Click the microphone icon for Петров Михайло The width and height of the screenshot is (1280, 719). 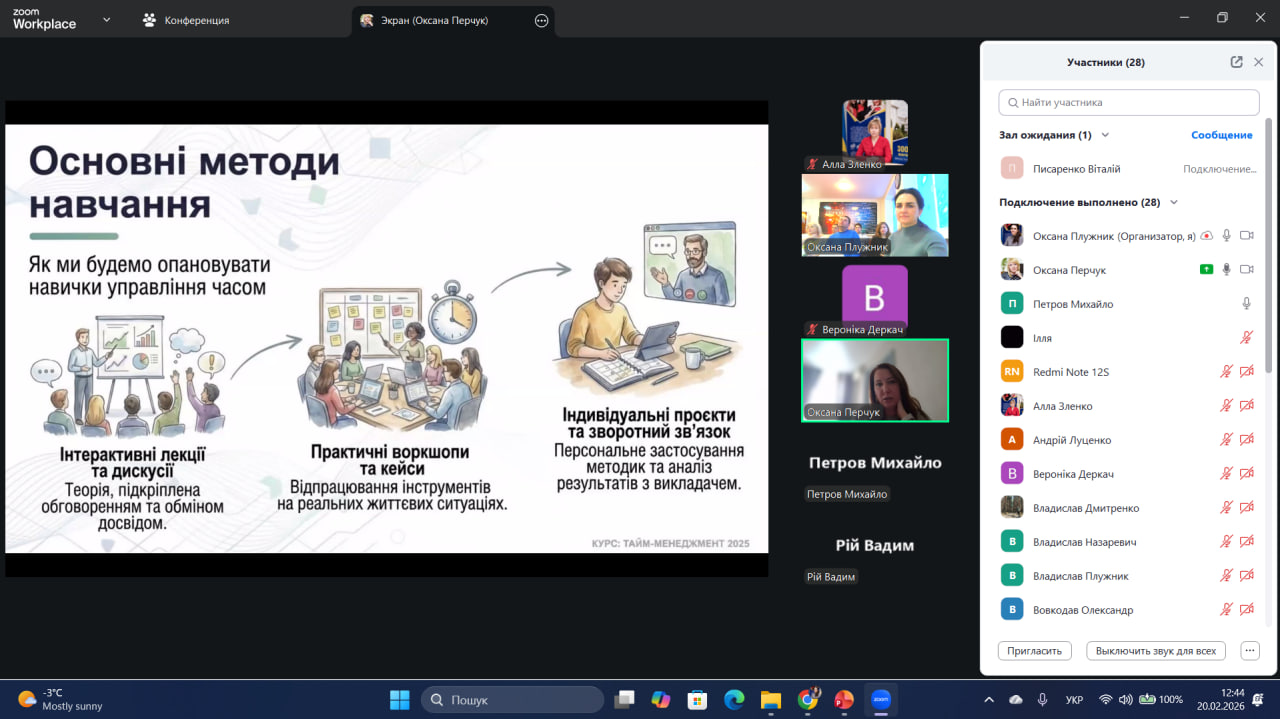[1246, 304]
